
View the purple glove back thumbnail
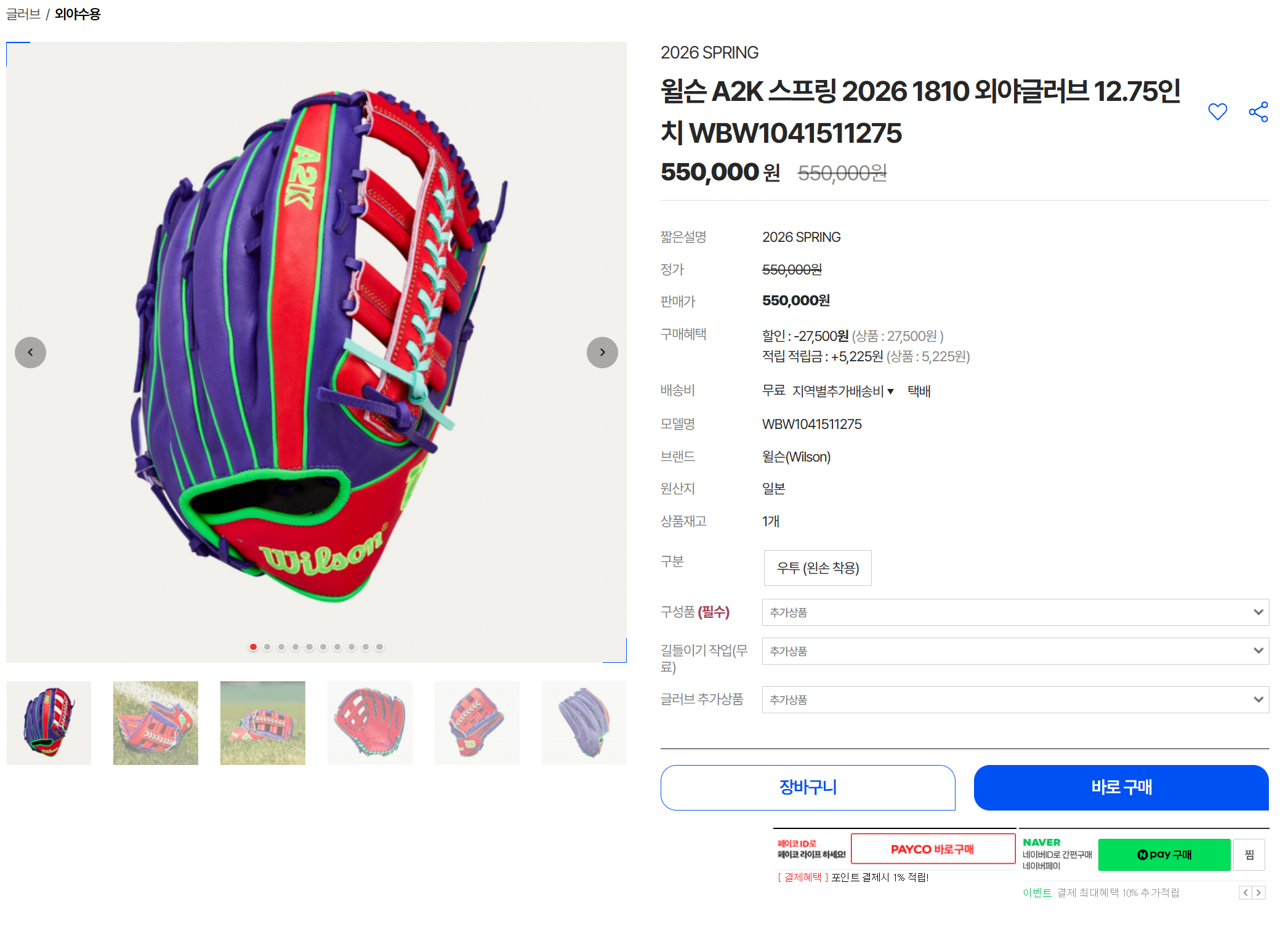[584, 723]
